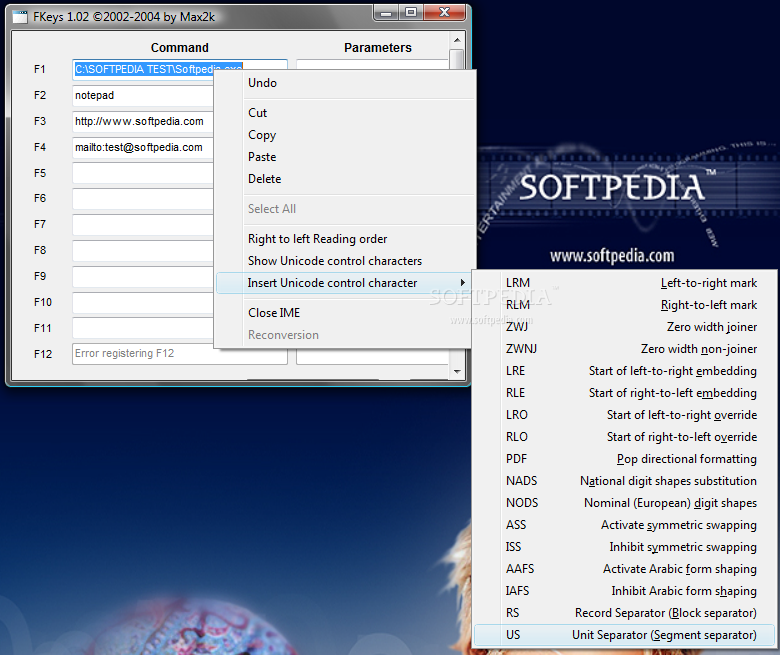Insert ASS Activate symmetric swapping
This screenshot has height=655, width=780.
coord(625,525)
